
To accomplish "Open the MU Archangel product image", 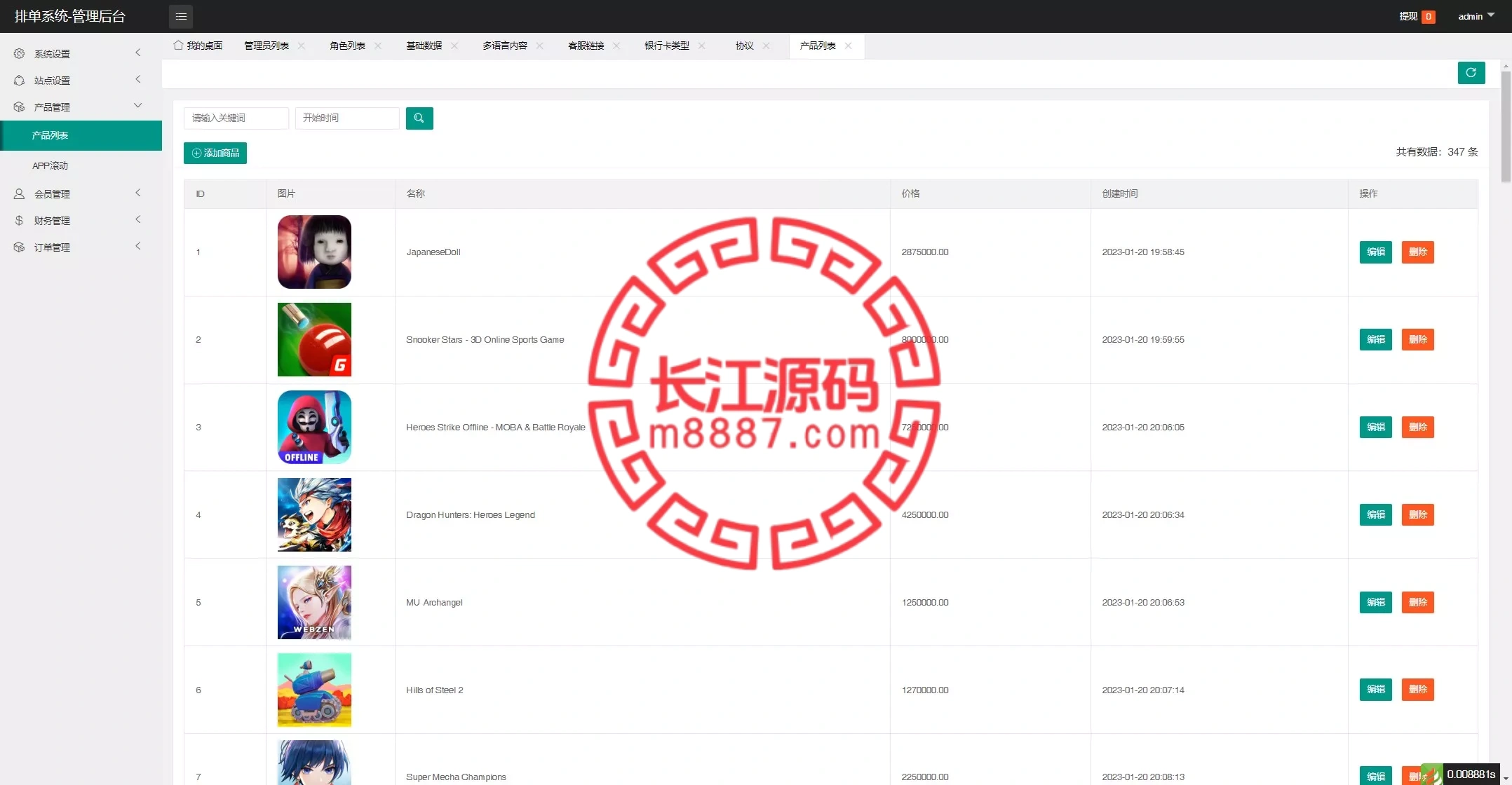I will (314, 602).
